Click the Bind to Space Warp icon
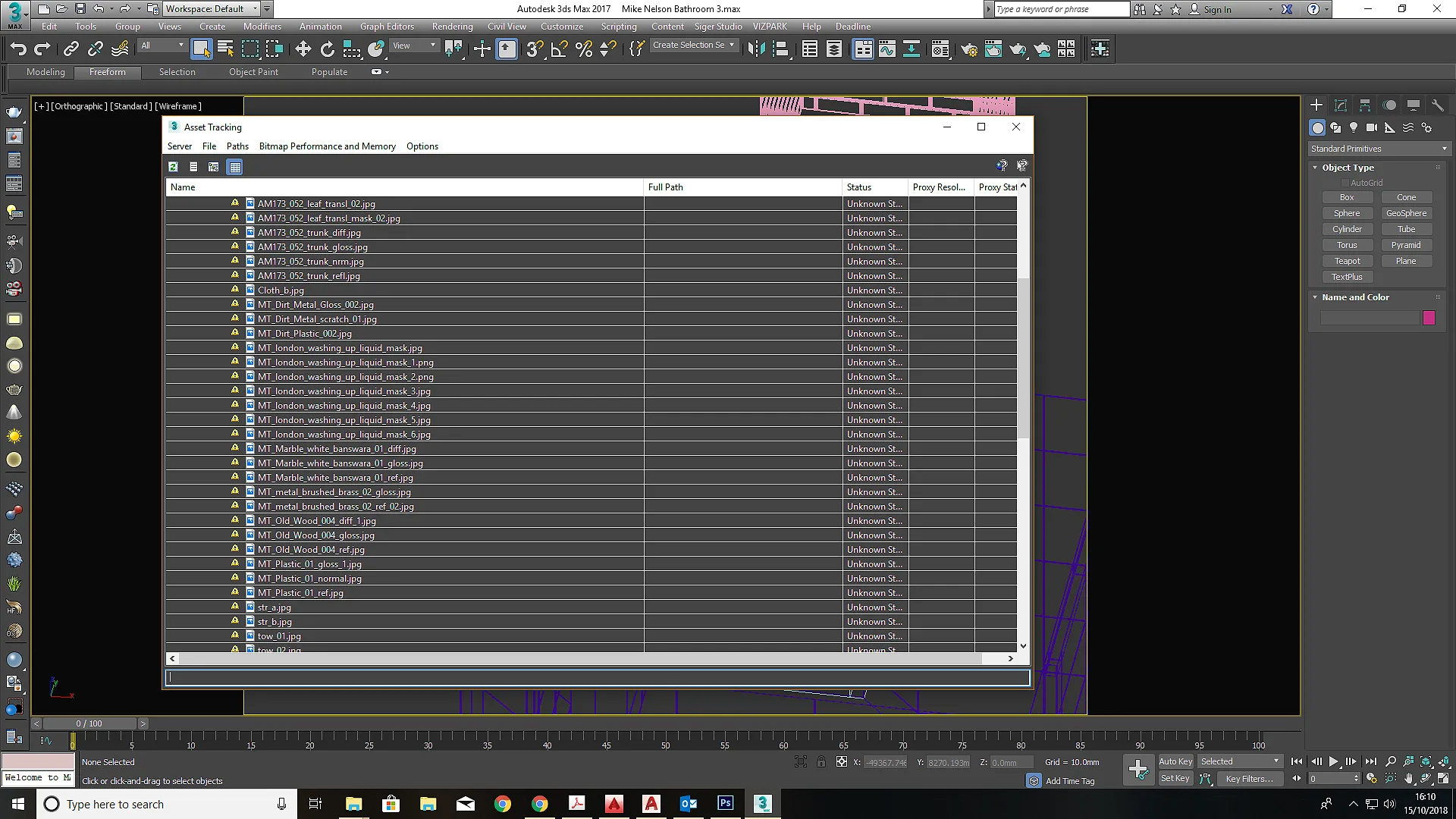This screenshot has width=1456, height=819. pyautogui.click(x=120, y=49)
